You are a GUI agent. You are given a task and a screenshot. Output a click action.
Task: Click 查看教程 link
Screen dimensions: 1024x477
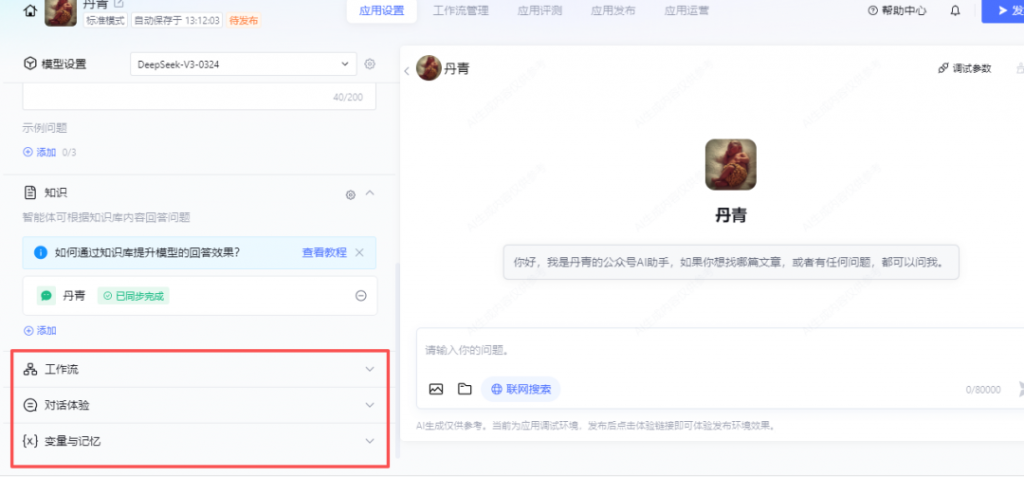[324, 252]
